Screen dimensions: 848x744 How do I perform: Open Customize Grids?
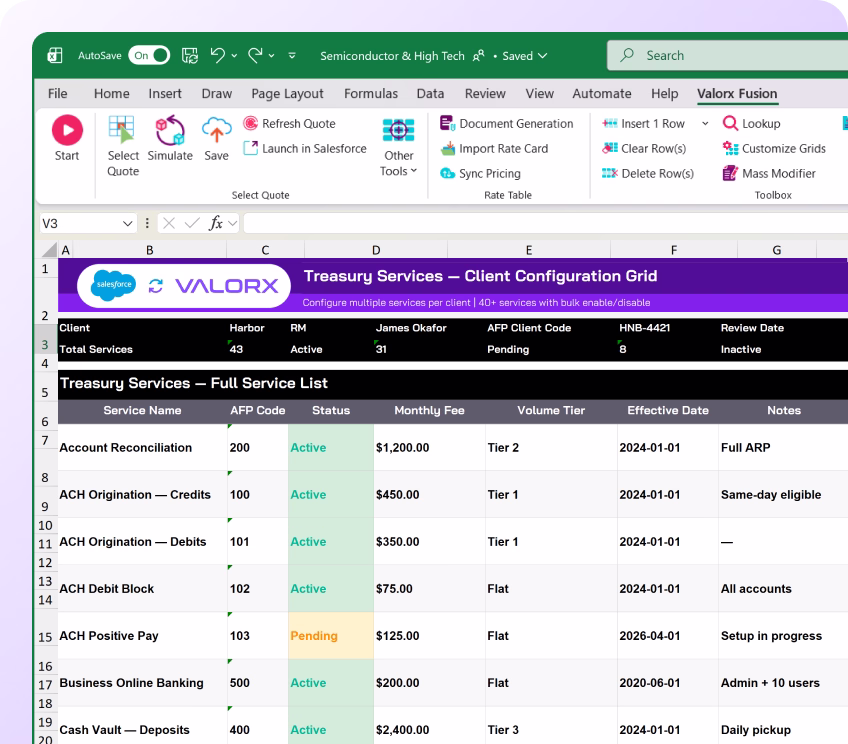click(x=774, y=148)
